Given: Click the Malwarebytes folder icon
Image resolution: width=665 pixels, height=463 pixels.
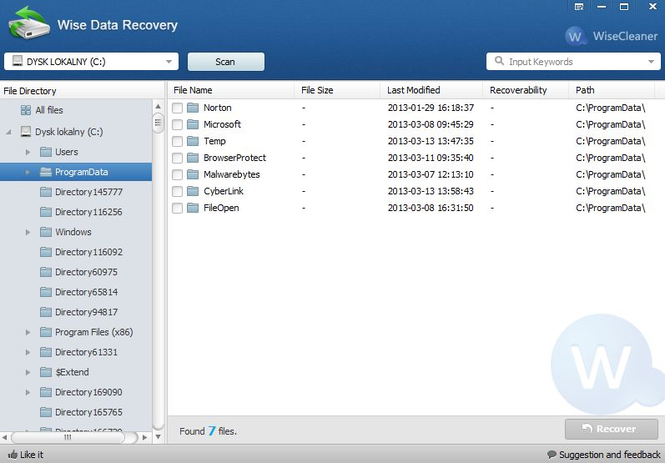Looking at the screenshot, I should [x=193, y=174].
